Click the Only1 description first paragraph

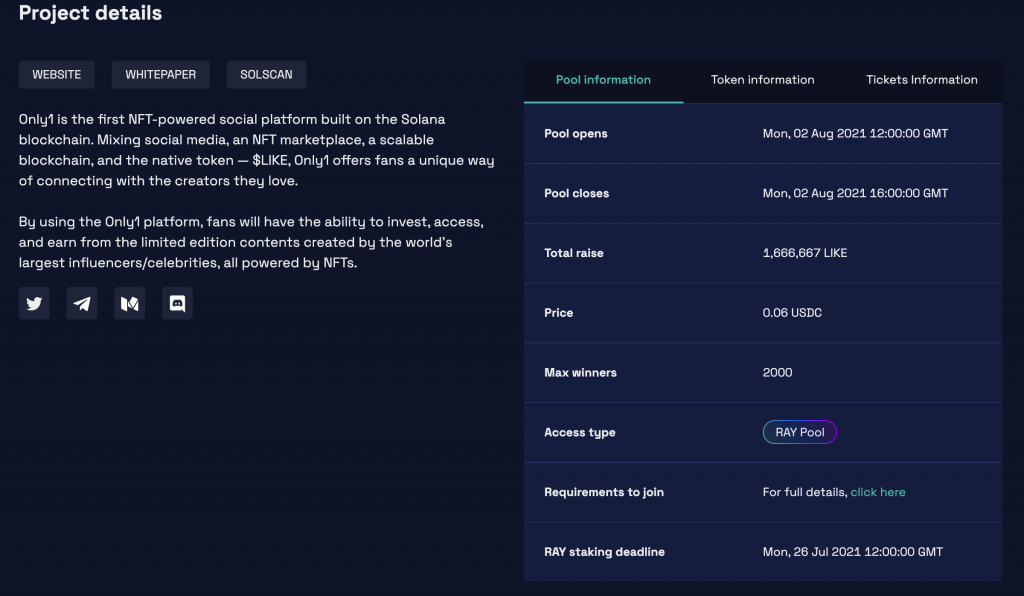click(x=257, y=150)
